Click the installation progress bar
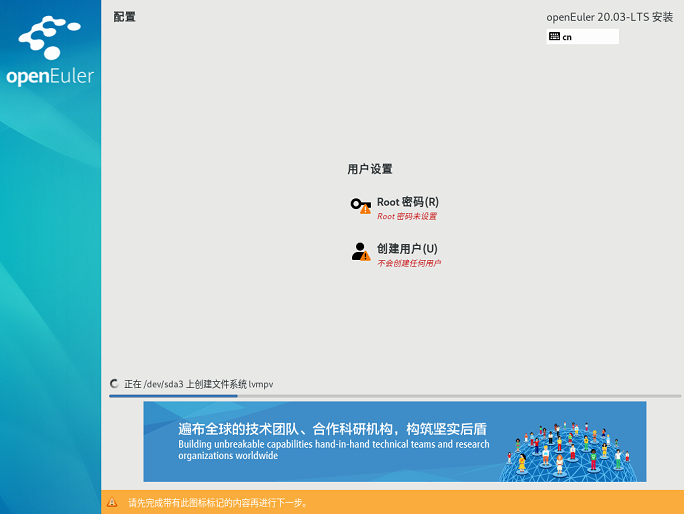 pyautogui.click(x=395, y=396)
